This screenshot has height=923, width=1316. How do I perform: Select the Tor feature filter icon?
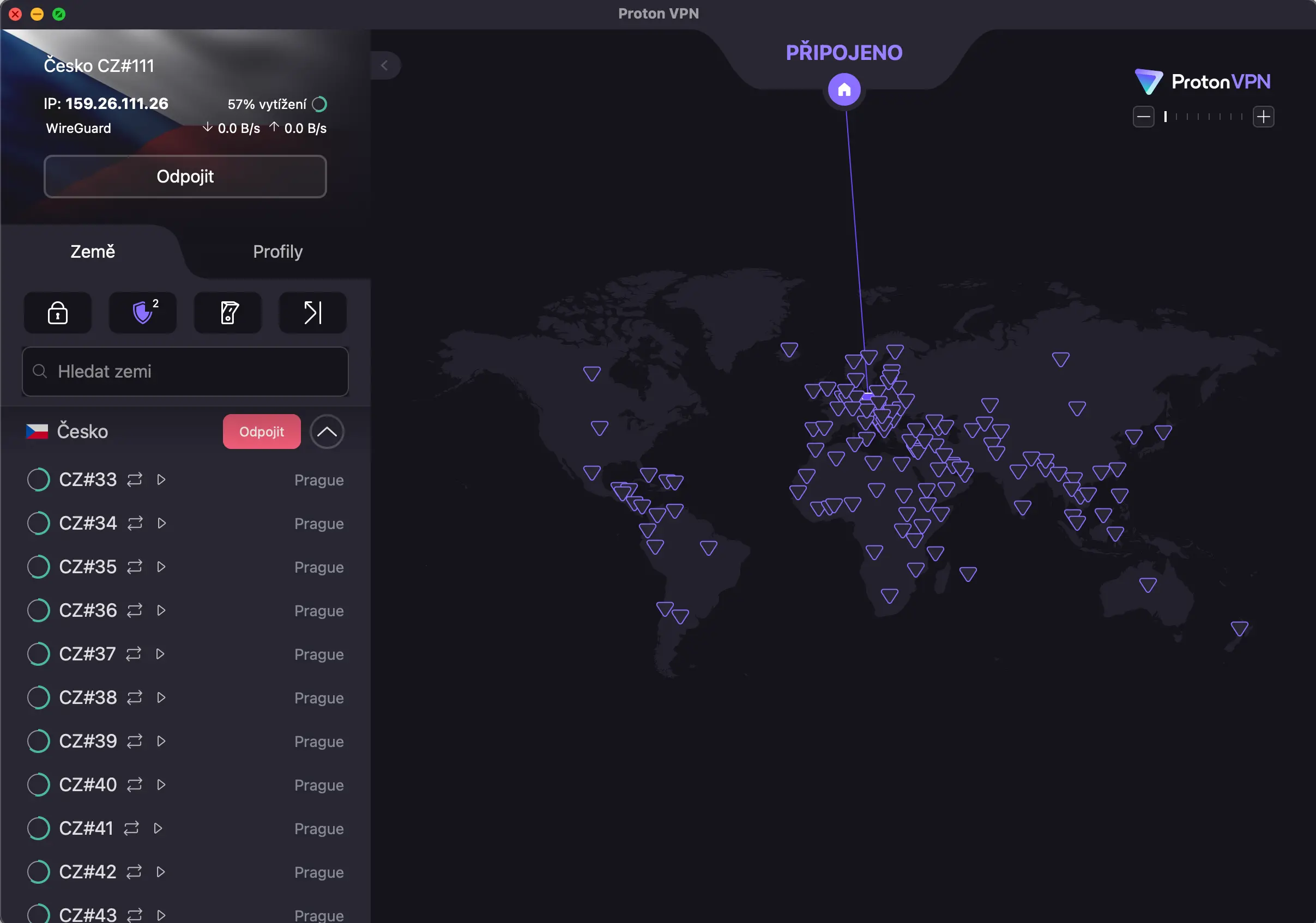point(312,313)
